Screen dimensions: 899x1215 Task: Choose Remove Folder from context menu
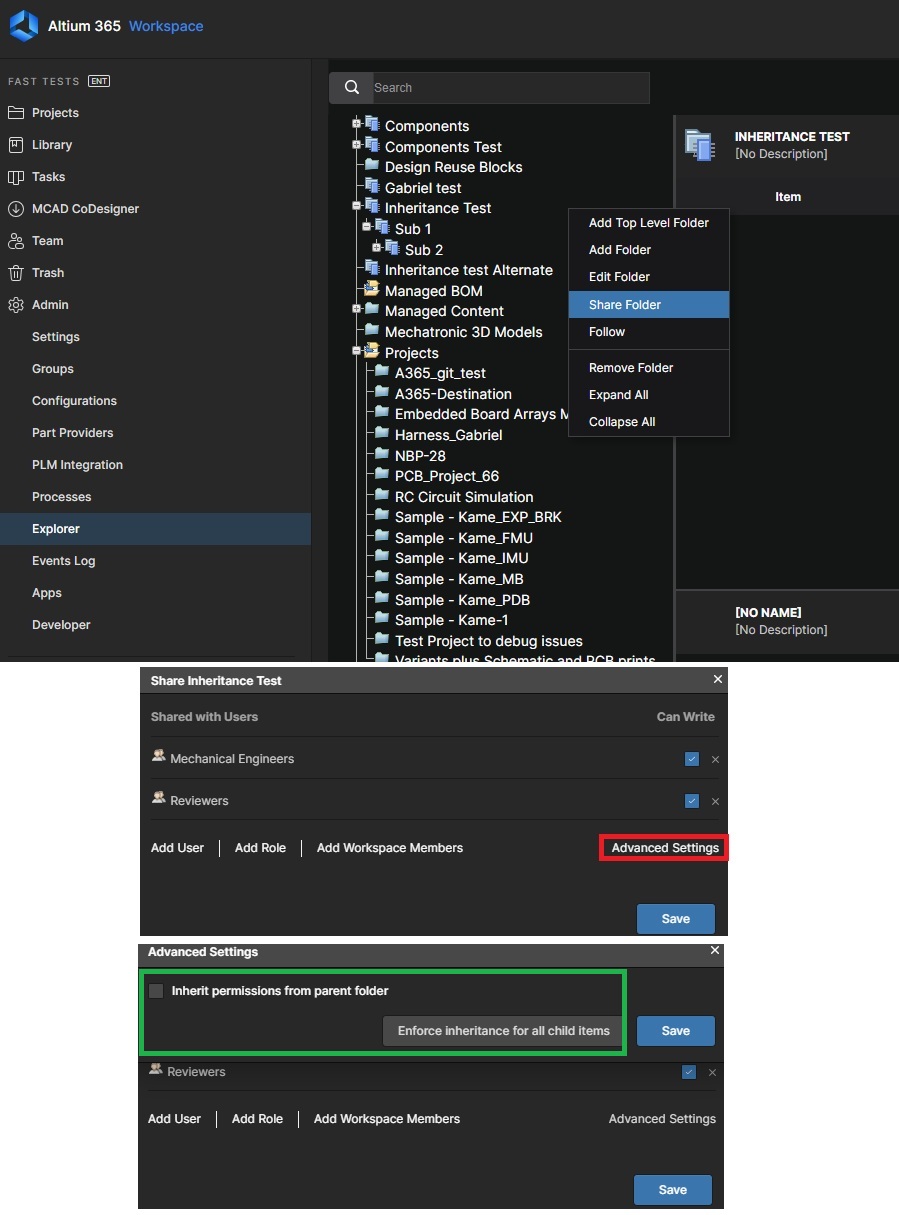coord(649,368)
